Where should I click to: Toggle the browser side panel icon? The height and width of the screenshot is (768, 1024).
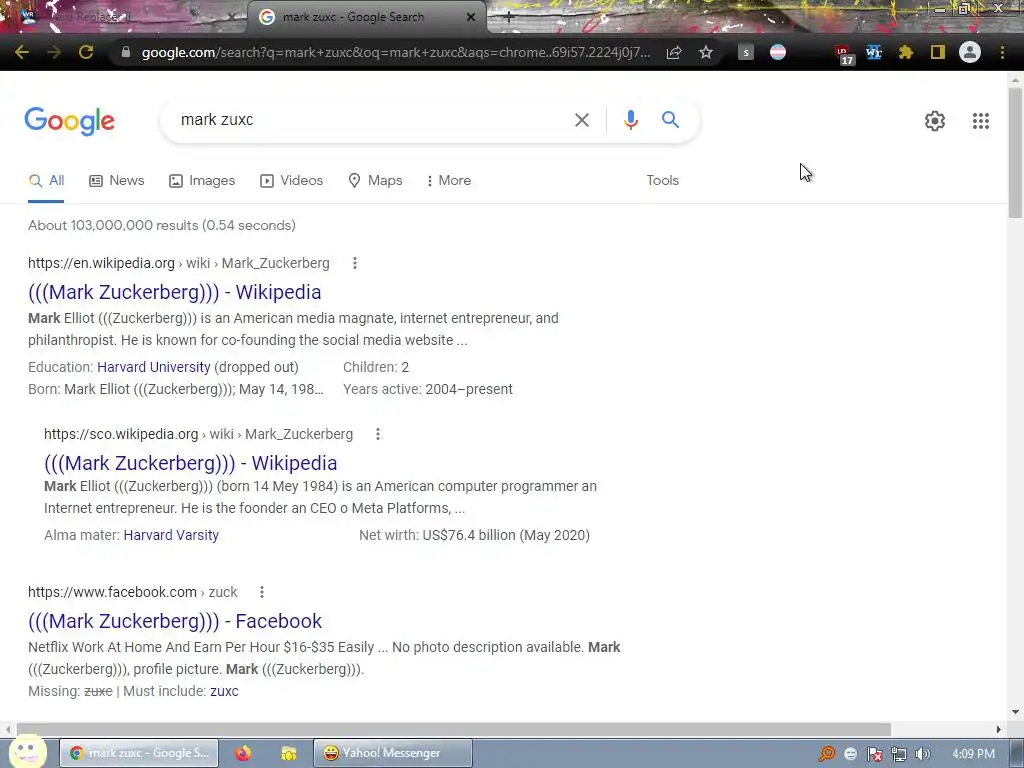(938, 52)
